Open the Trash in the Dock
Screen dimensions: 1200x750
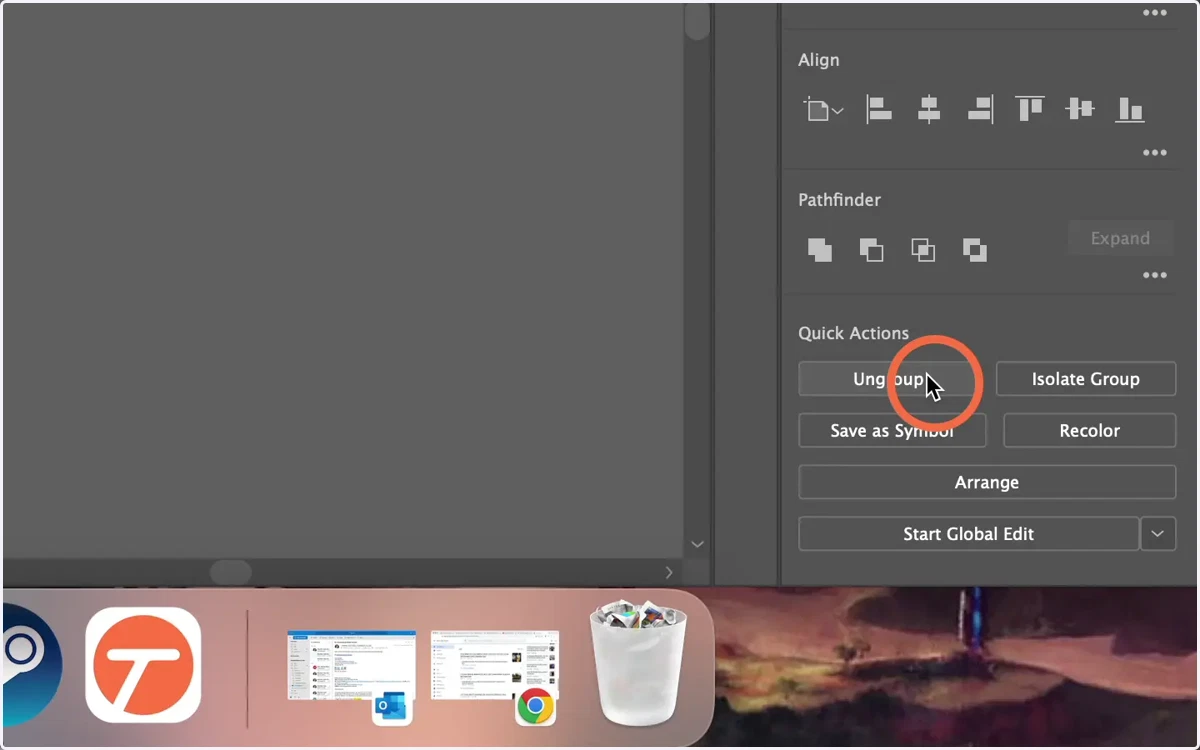pyautogui.click(x=639, y=661)
